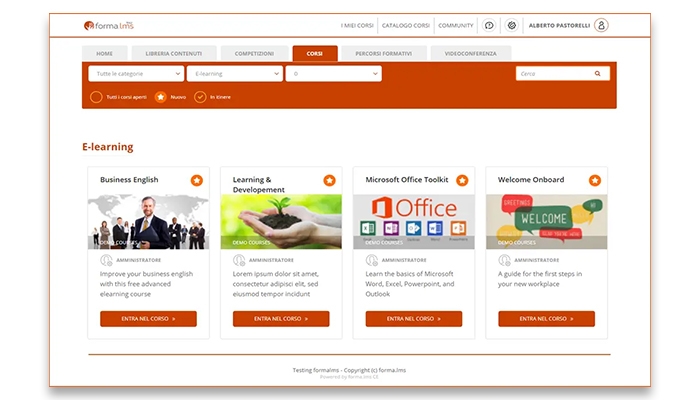This screenshot has height=400, width=700.
Task: Open the 'Tutte le categorie' dropdown
Action: 136,74
